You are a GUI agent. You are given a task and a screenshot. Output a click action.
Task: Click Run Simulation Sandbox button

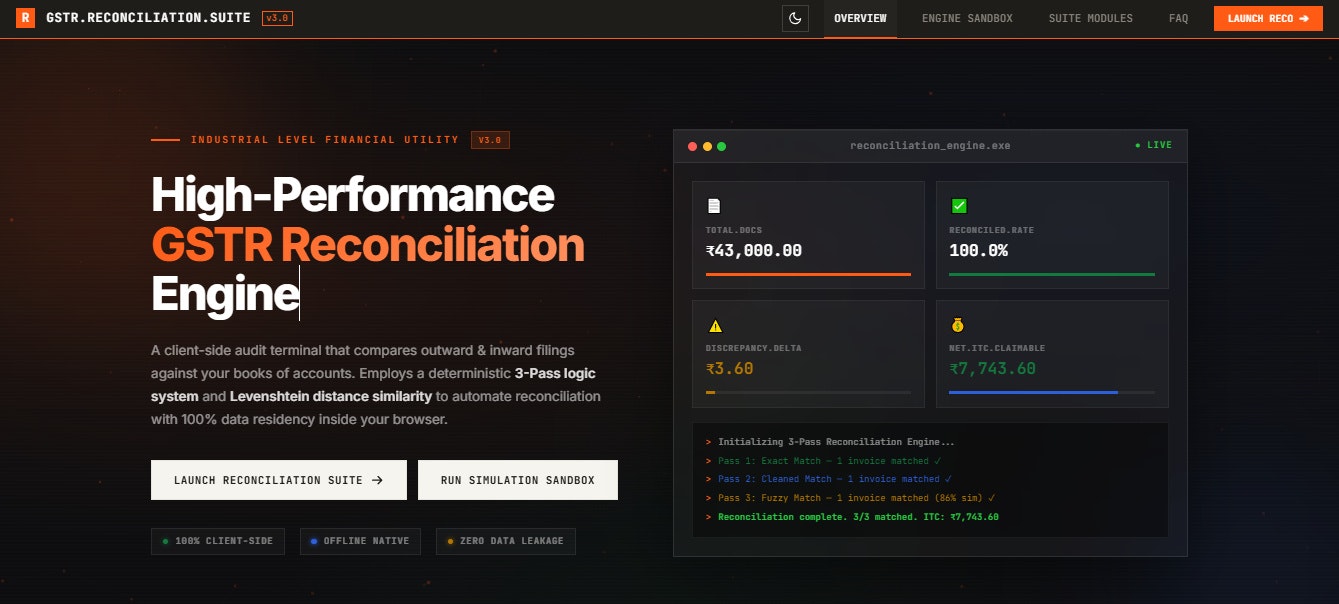tap(518, 480)
